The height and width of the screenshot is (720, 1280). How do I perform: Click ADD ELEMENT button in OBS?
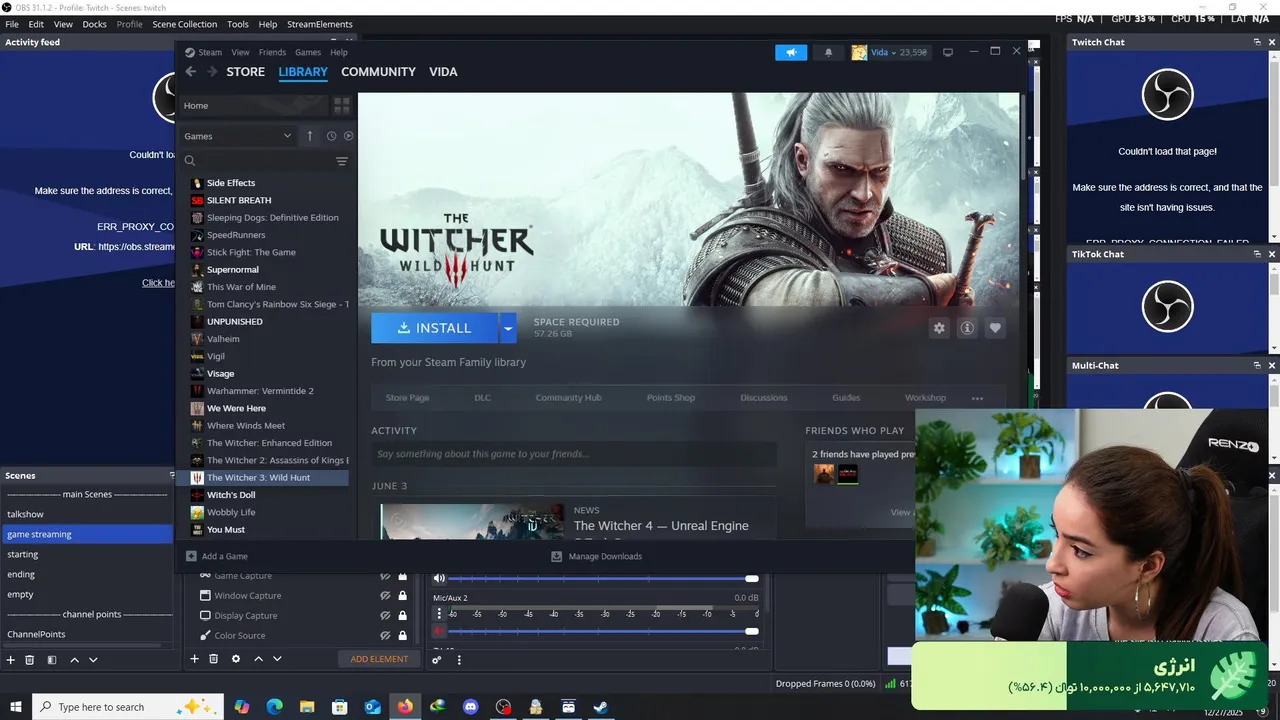click(379, 659)
